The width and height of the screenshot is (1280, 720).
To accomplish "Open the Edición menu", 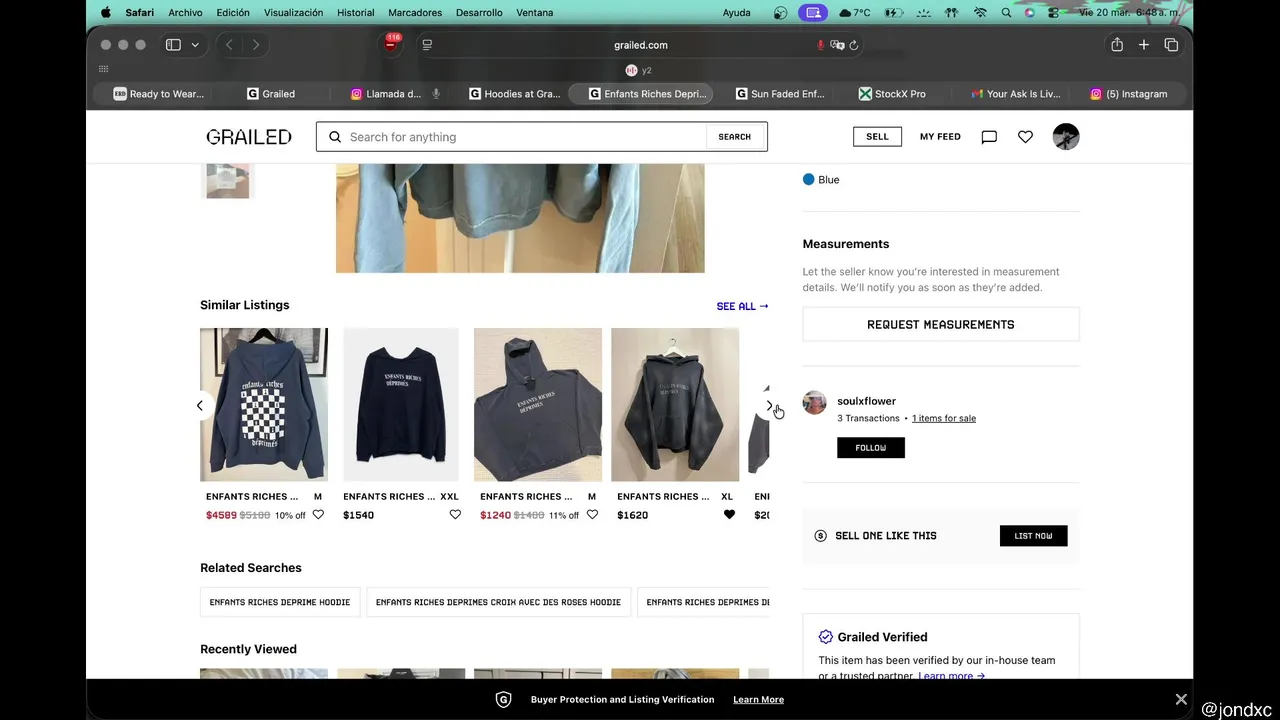I will [x=233, y=12].
